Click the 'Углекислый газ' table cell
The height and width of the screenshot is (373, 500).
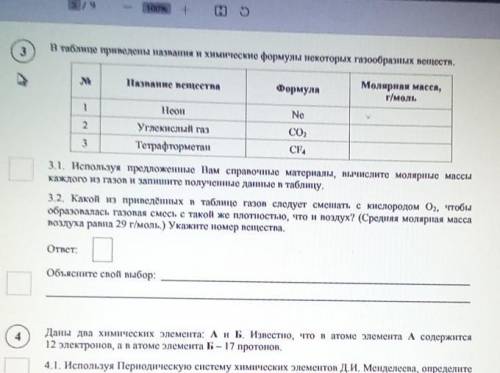173,128
